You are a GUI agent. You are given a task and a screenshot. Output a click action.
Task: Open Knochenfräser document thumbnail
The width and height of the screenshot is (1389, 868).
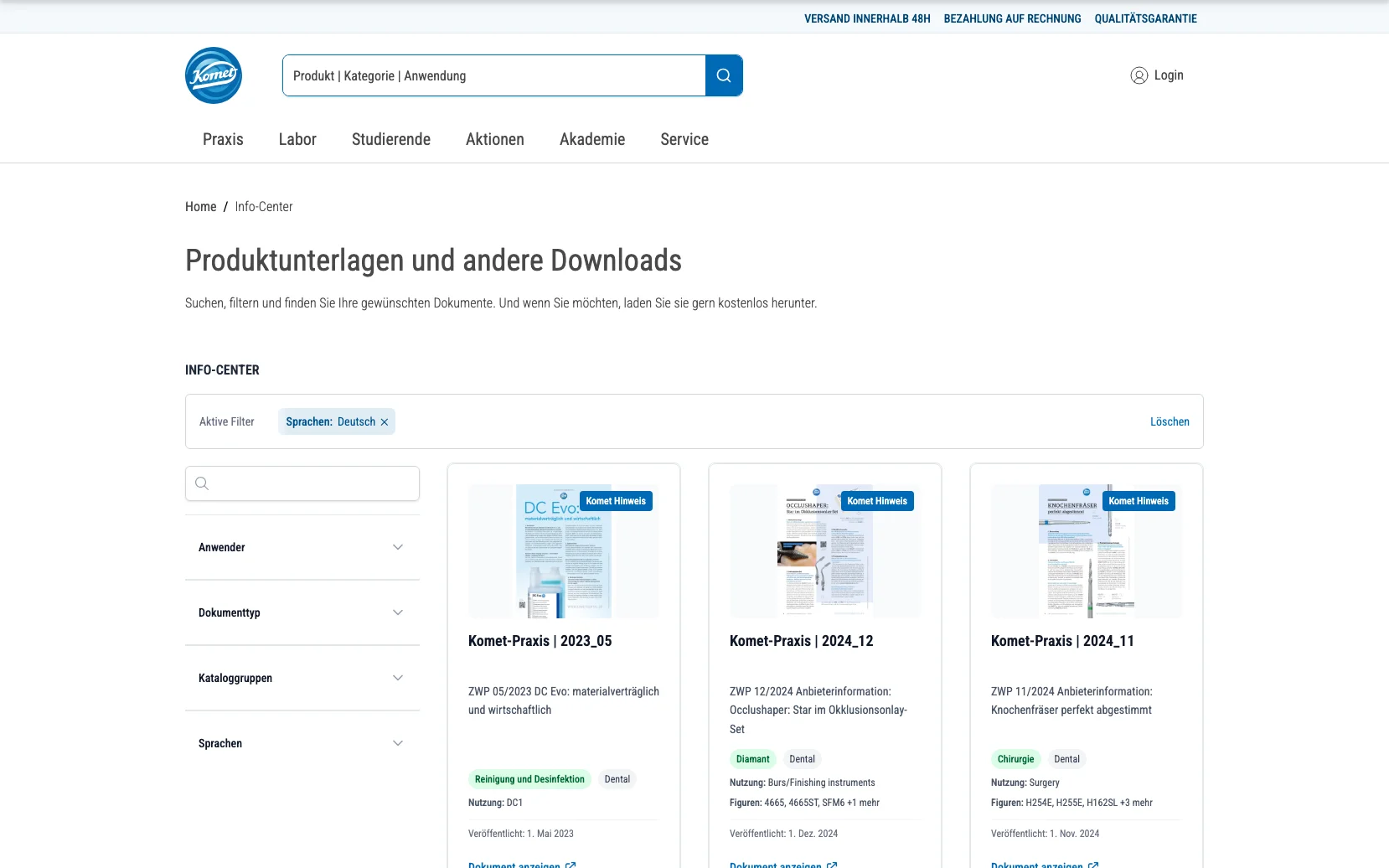point(1087,551)
